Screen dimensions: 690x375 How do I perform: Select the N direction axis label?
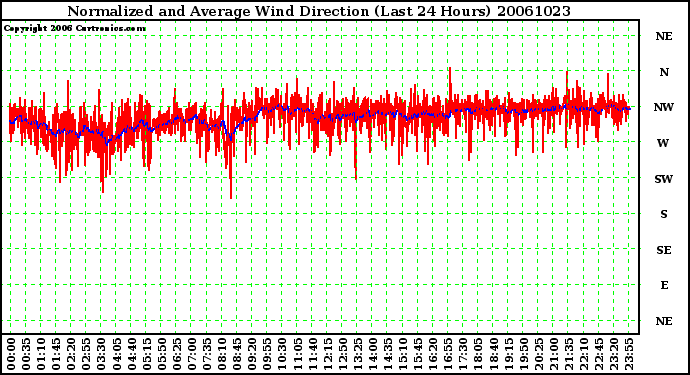(664, 72)
